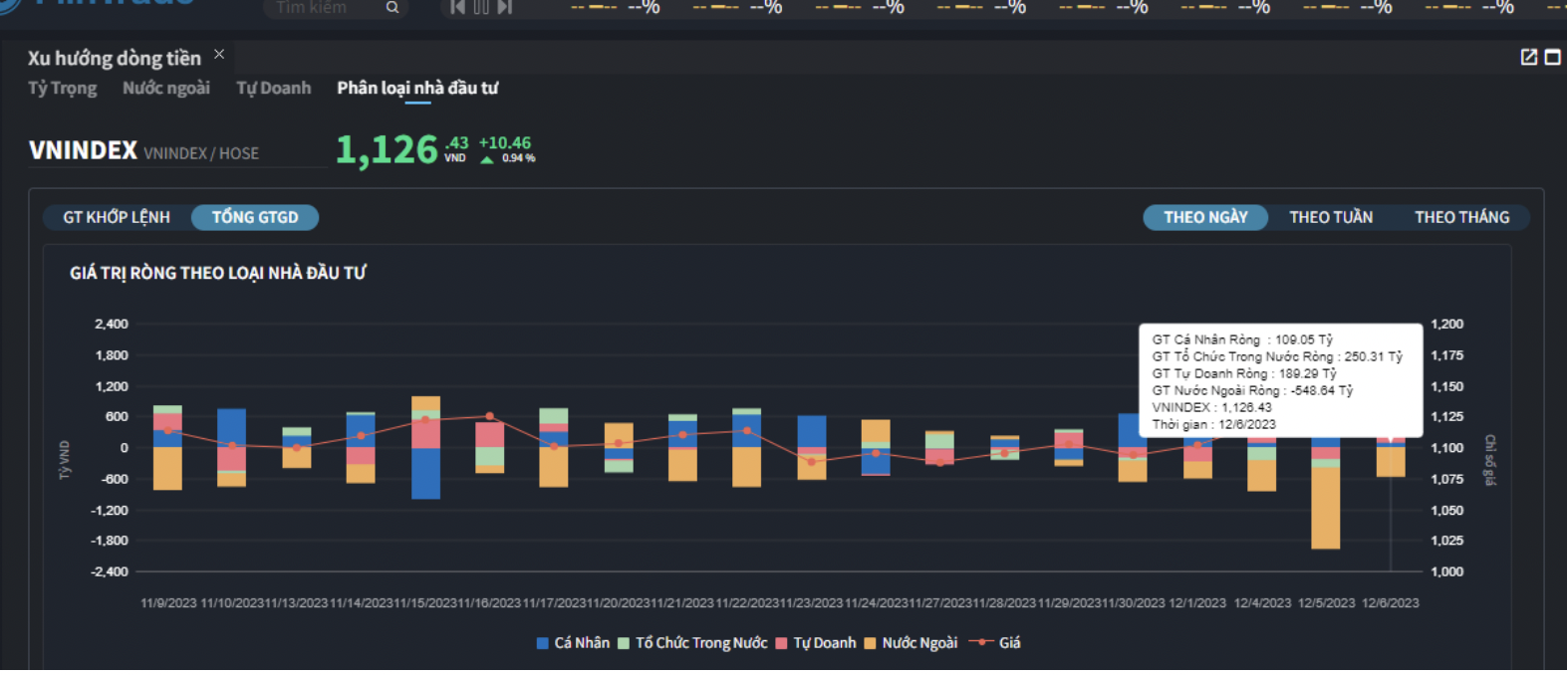
Task: Click the search magnifier icon
Action: click(x=392, y=8)
